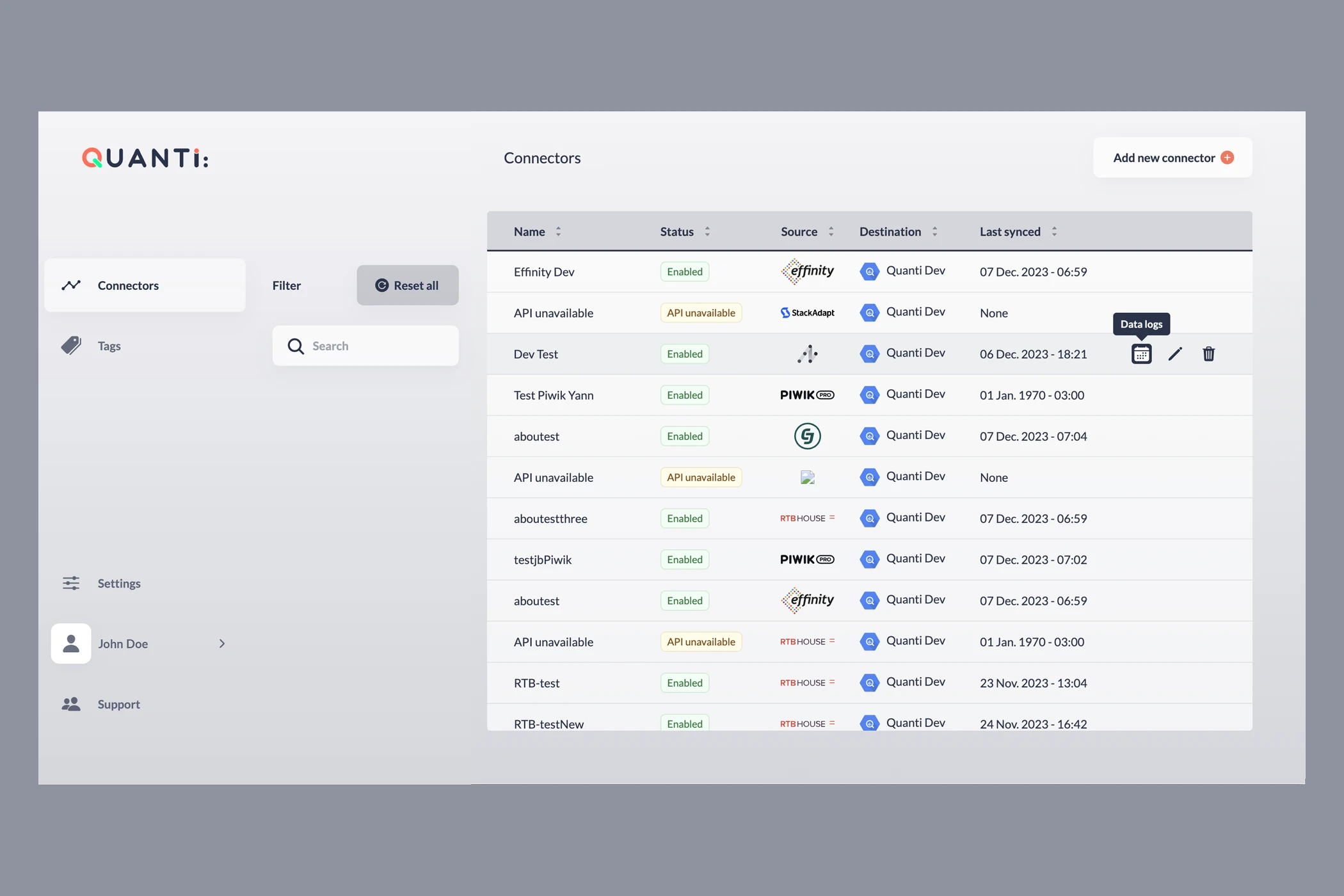Sort table by Last synced arrows
Viewport: 1344px width, 896px height.
pyautogui.click(x=1054, y=232)
